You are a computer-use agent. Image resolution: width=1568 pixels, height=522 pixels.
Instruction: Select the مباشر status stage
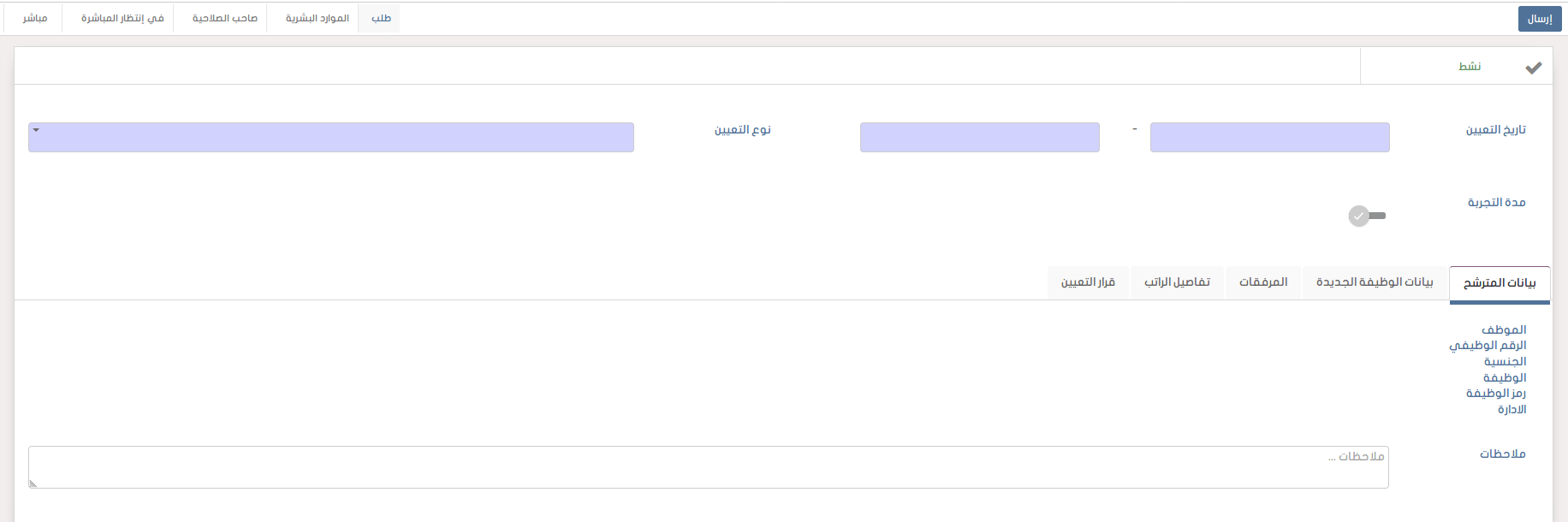click(x=35, y=18)
